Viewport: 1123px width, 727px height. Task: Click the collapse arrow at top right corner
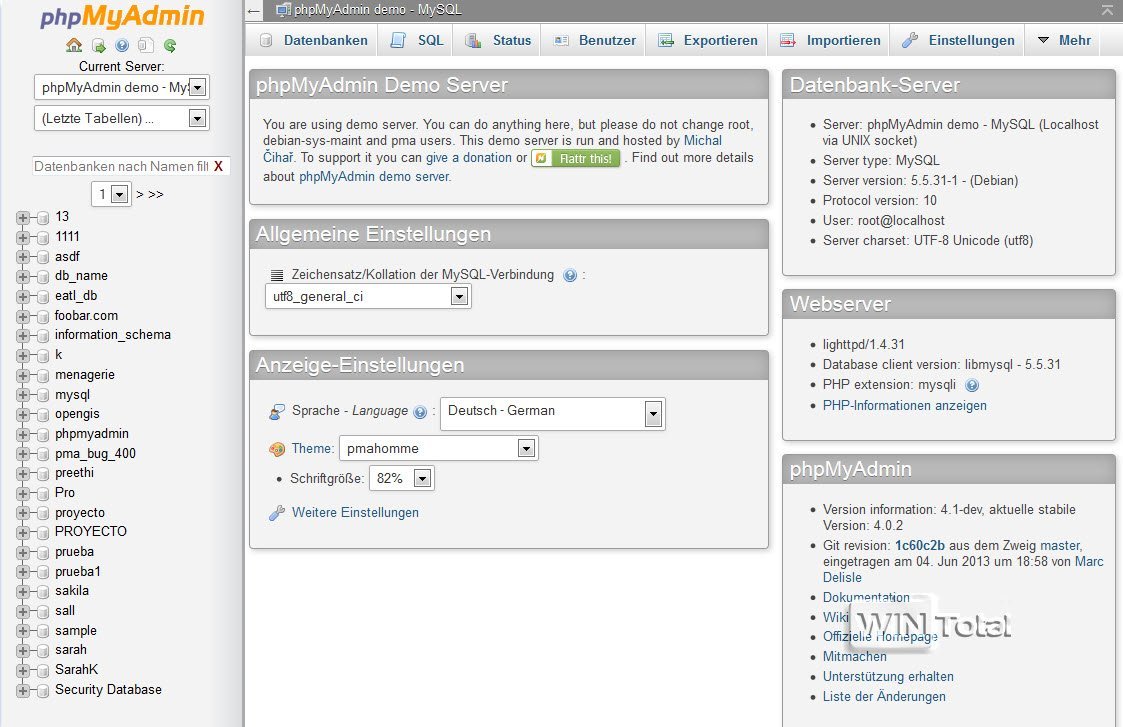1107,10
